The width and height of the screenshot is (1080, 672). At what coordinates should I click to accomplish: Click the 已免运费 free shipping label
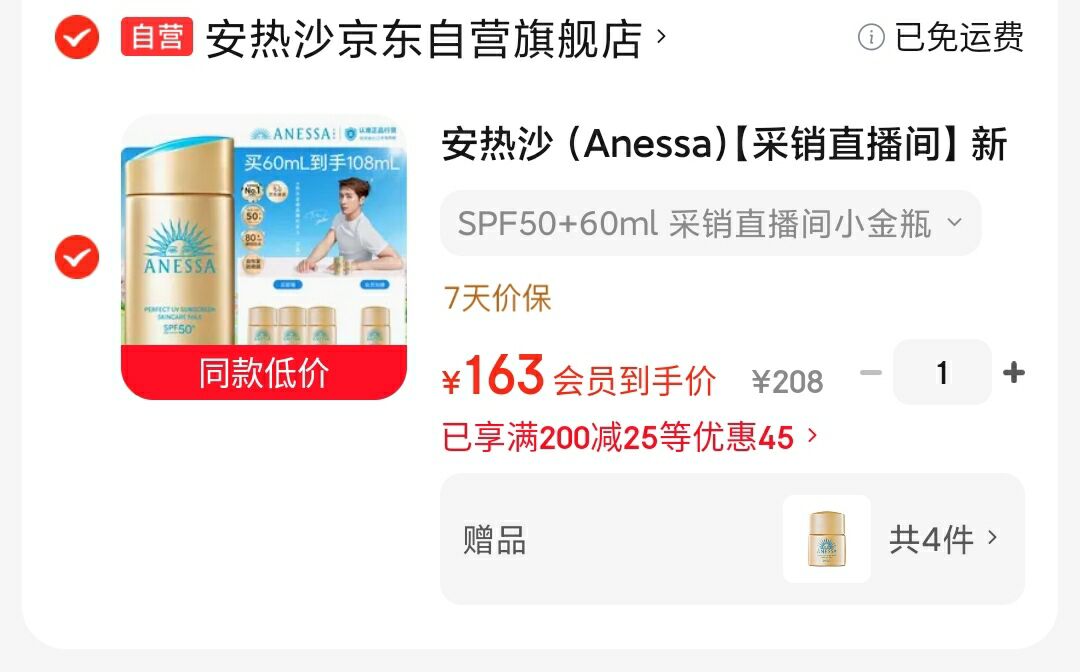coord(959,37)
